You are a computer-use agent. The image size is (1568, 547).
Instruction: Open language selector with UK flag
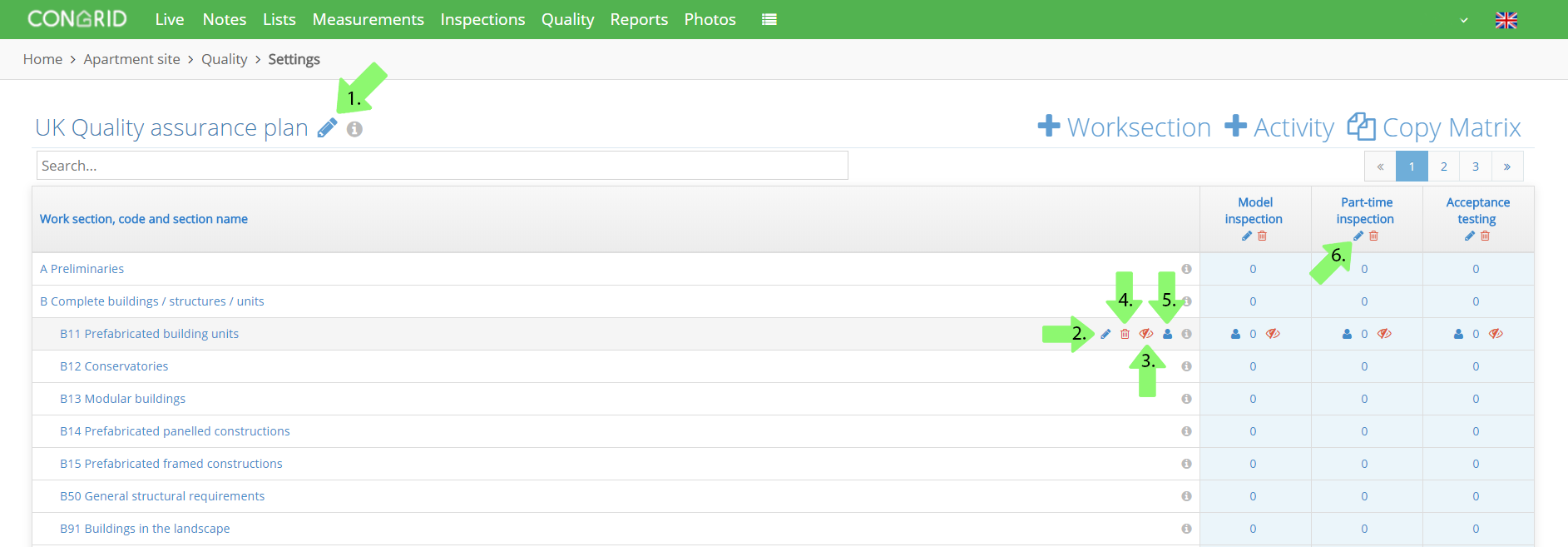coord(1506,20)
